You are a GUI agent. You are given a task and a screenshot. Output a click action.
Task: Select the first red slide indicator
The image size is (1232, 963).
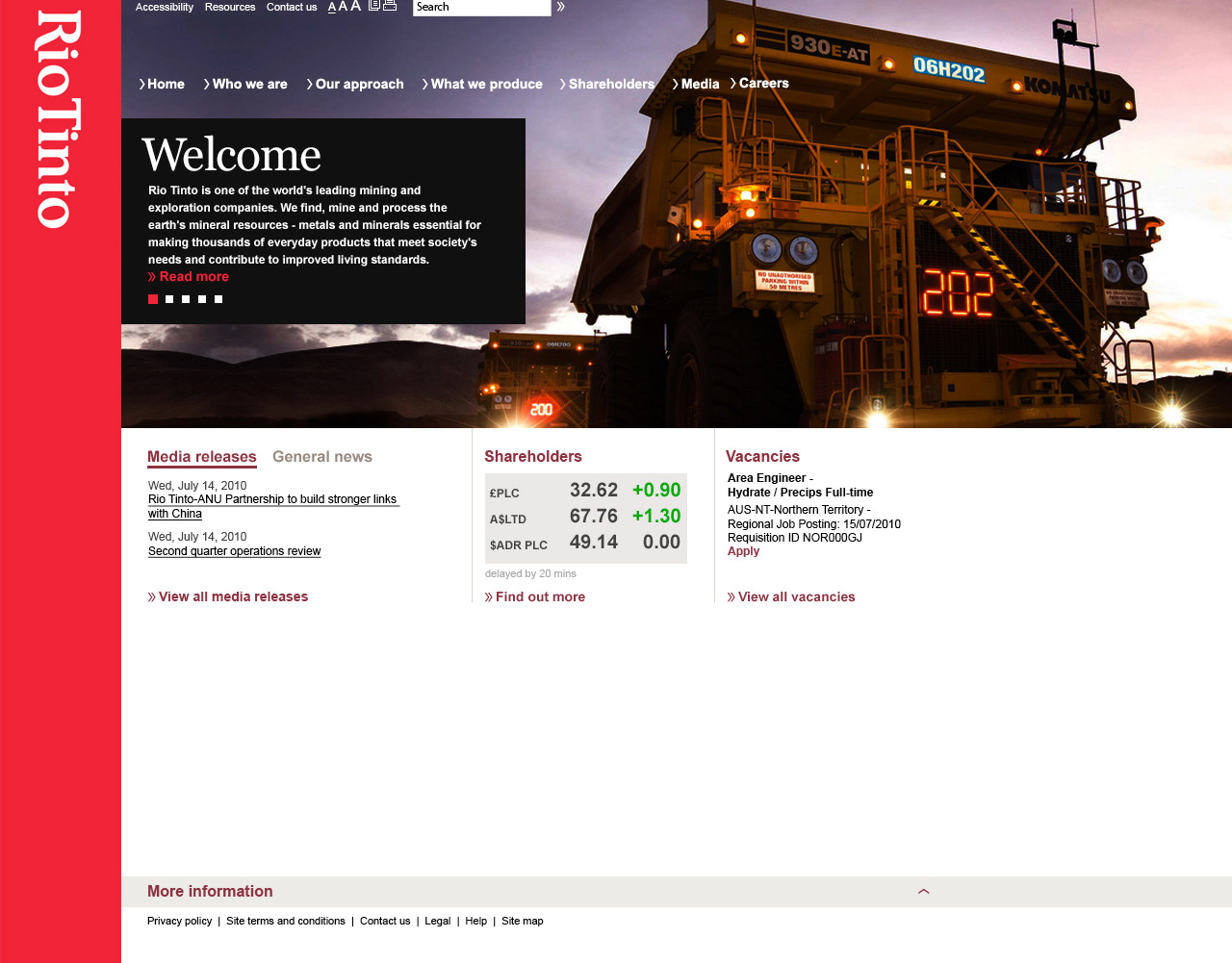click(153, 299)
